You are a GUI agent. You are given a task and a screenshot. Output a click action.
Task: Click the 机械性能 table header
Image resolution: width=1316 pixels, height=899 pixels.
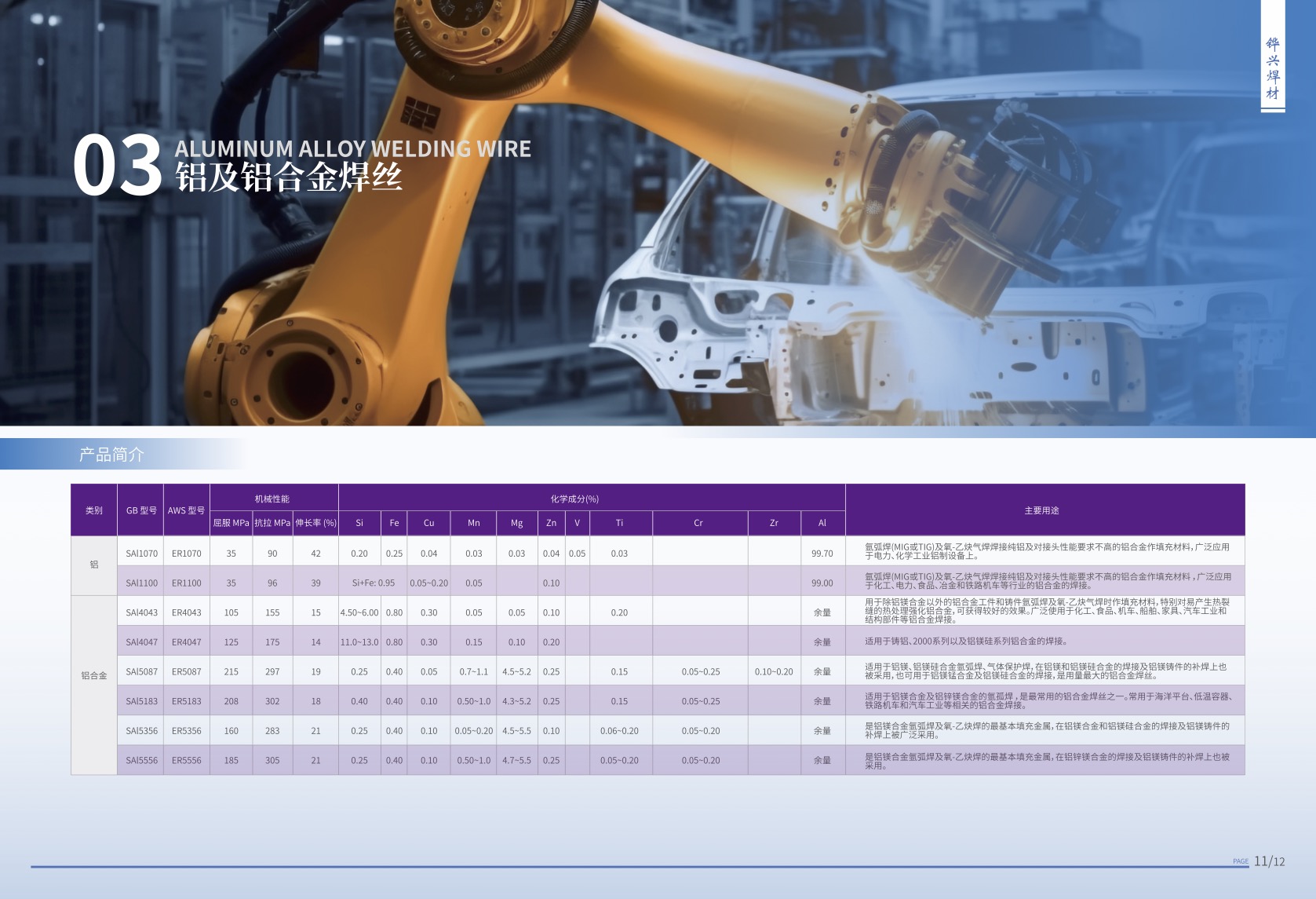click(272, 499)
